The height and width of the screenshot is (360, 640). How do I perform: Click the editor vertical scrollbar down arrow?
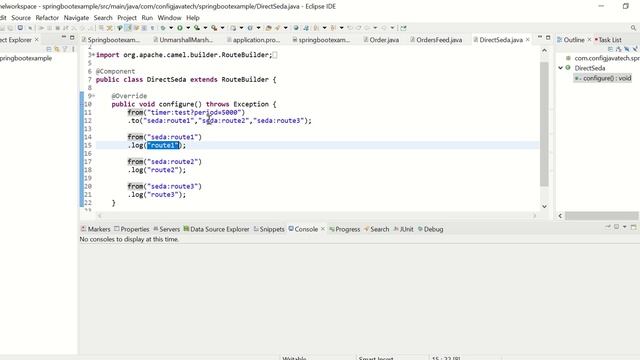pos(544,207)
